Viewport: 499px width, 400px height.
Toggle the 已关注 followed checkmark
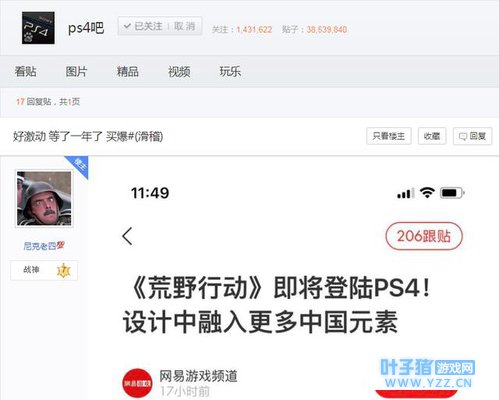(143, 26)
